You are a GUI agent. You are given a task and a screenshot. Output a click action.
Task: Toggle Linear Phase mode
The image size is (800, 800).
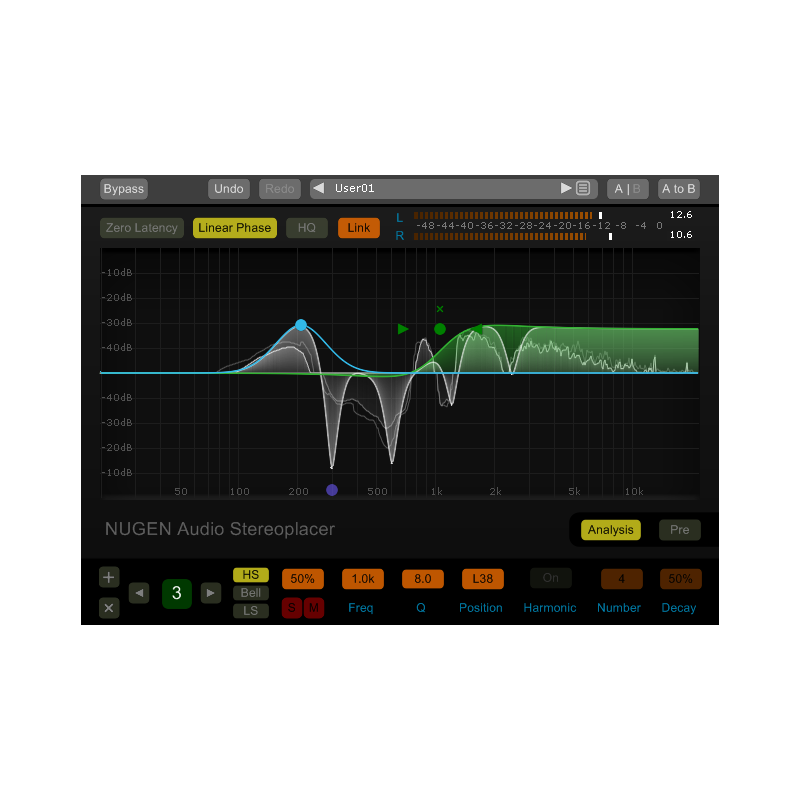tap(234, 228)
